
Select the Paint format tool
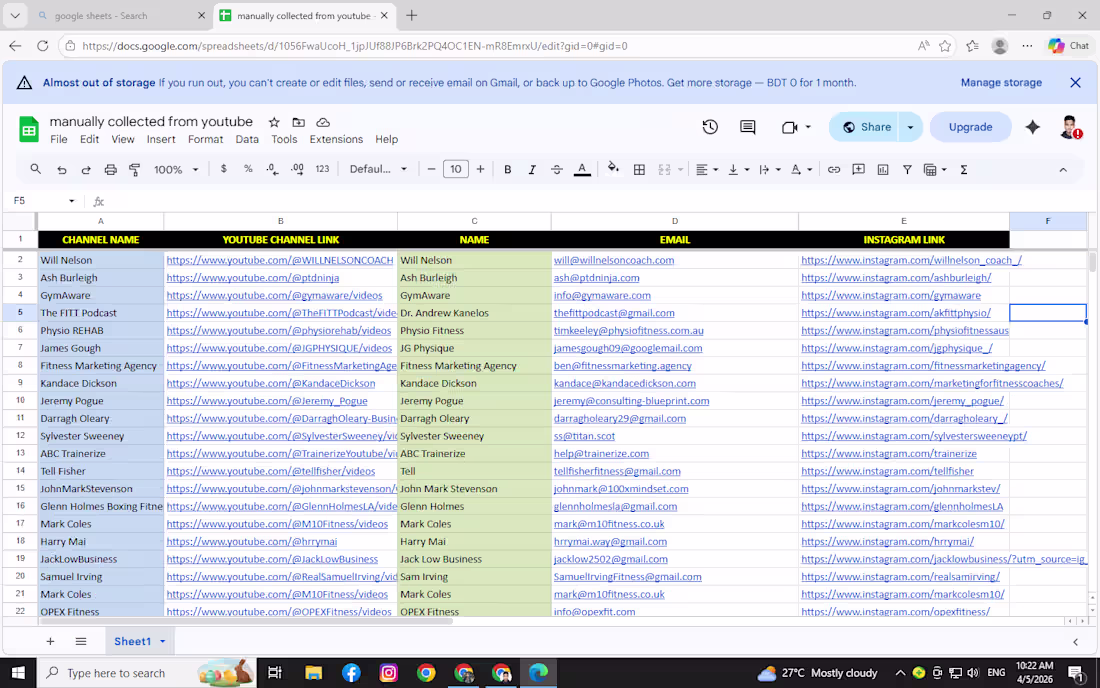(x=137, y=169)
